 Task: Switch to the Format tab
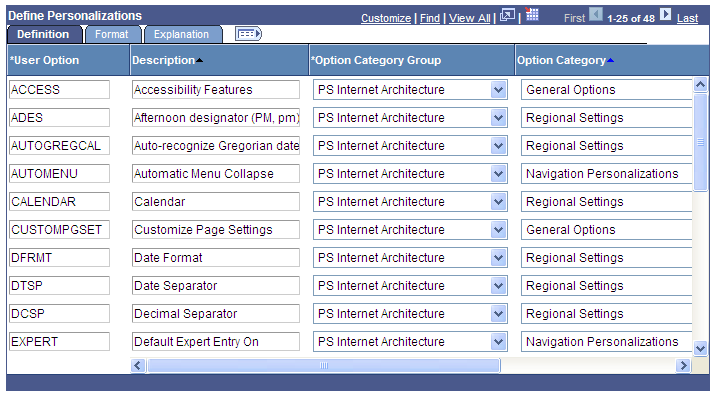[112, 34]
